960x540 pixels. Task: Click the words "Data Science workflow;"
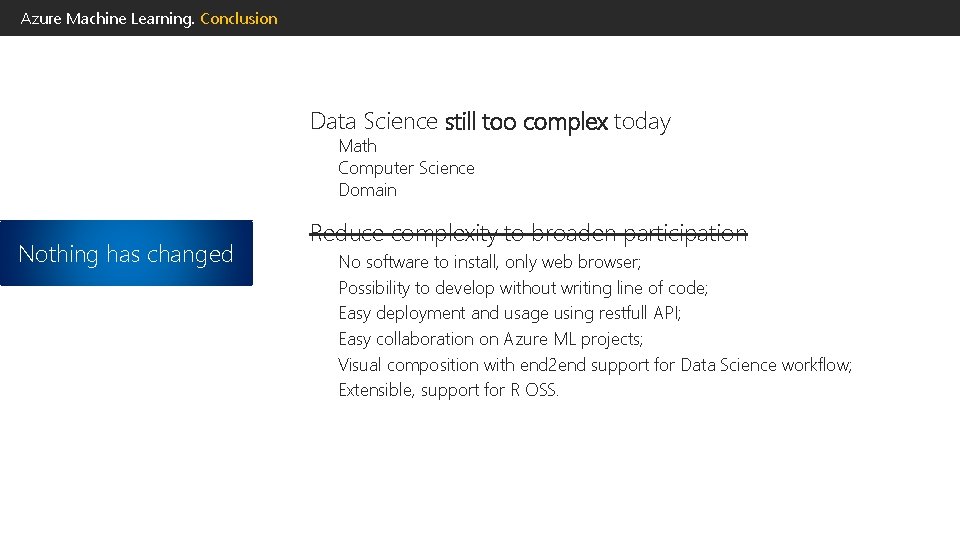(x=766, y=365)
